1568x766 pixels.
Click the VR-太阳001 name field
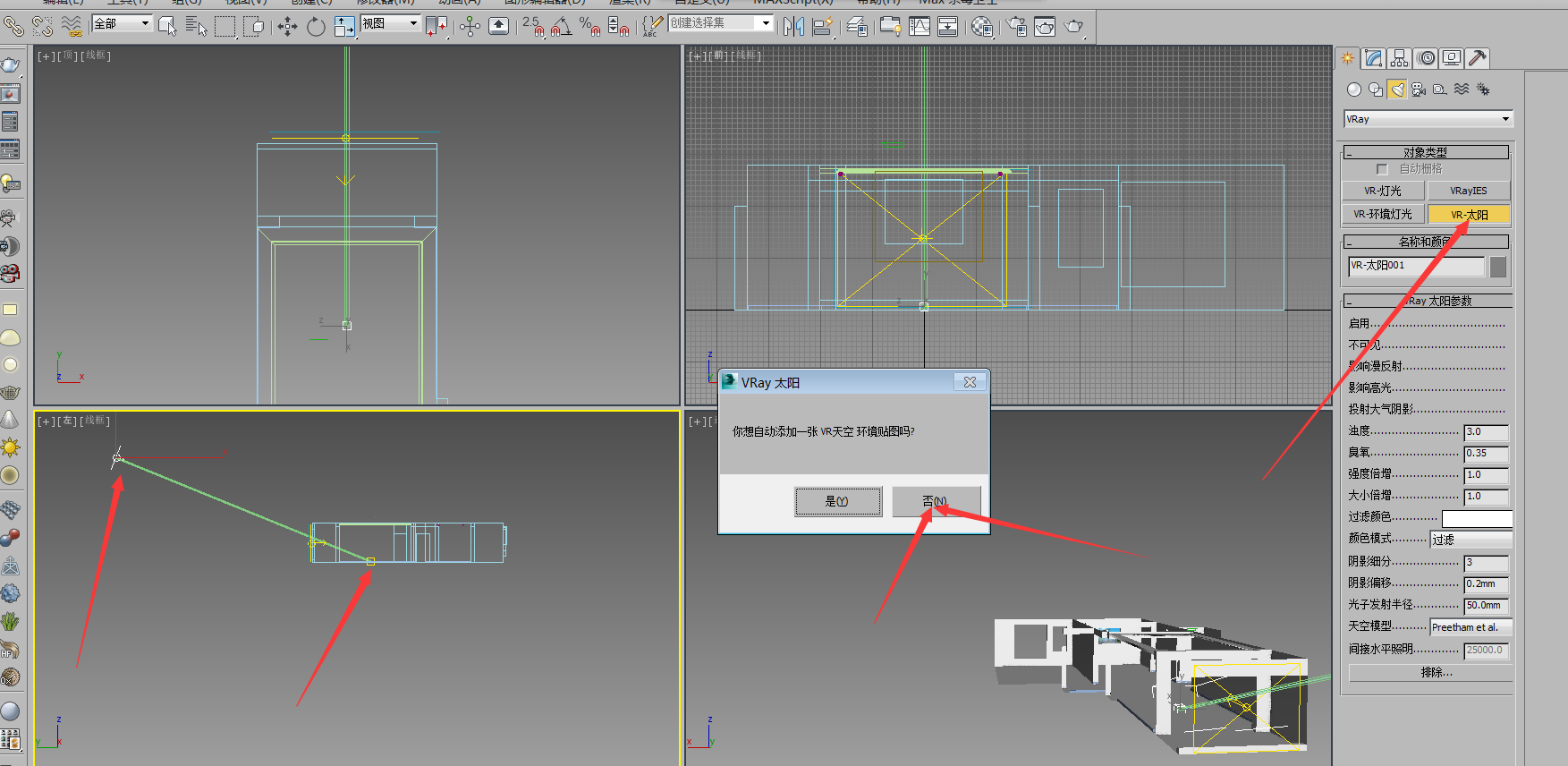pyautogui.click(x=1416, y=266)
